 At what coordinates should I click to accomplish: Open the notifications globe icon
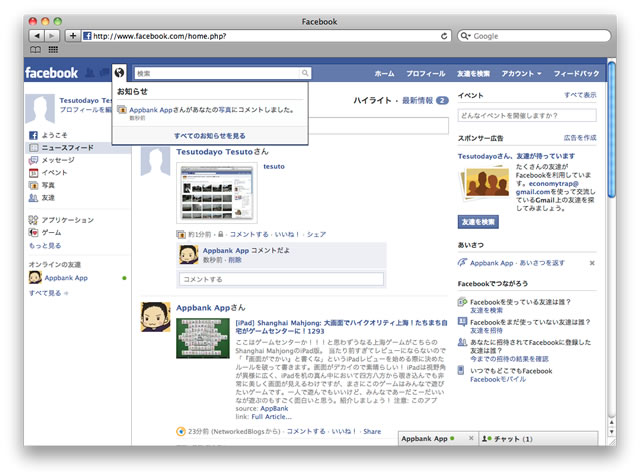pos(119,73)
